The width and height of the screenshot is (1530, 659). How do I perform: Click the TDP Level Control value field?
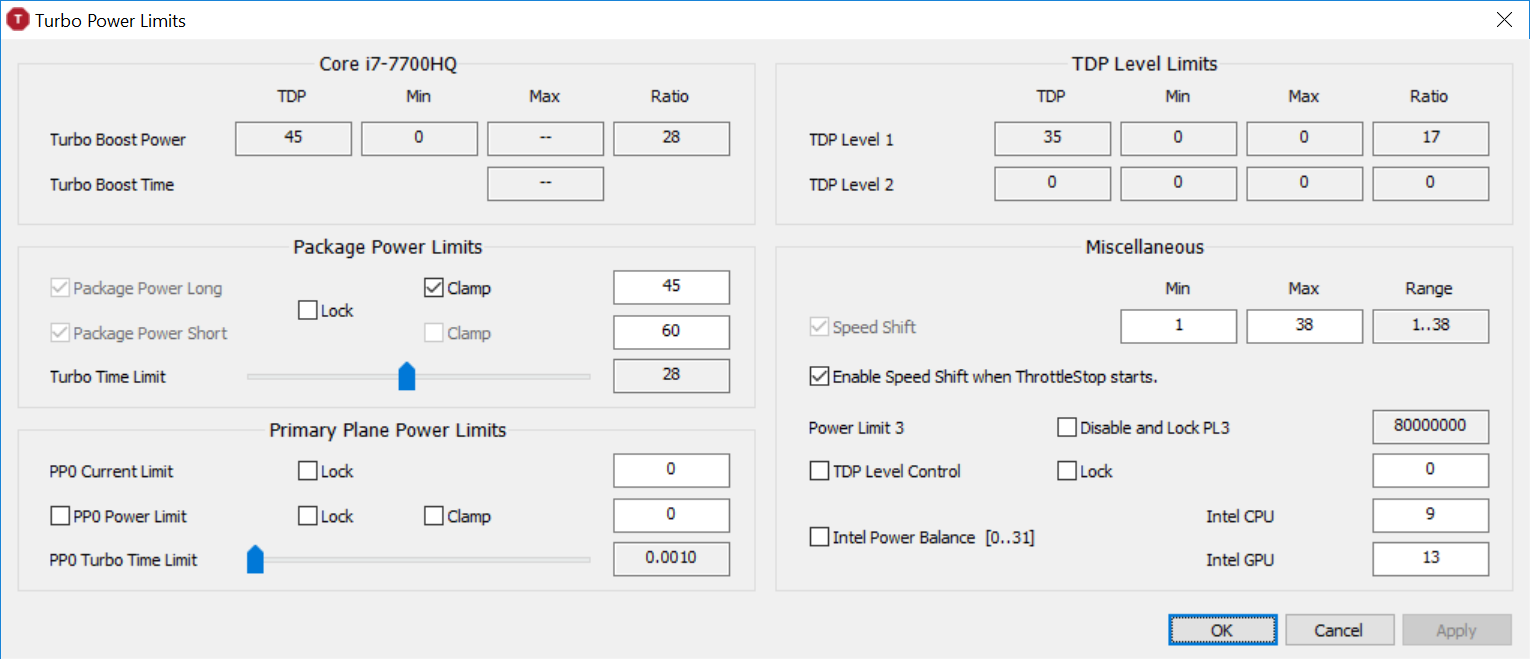(x=1430, y=470)
